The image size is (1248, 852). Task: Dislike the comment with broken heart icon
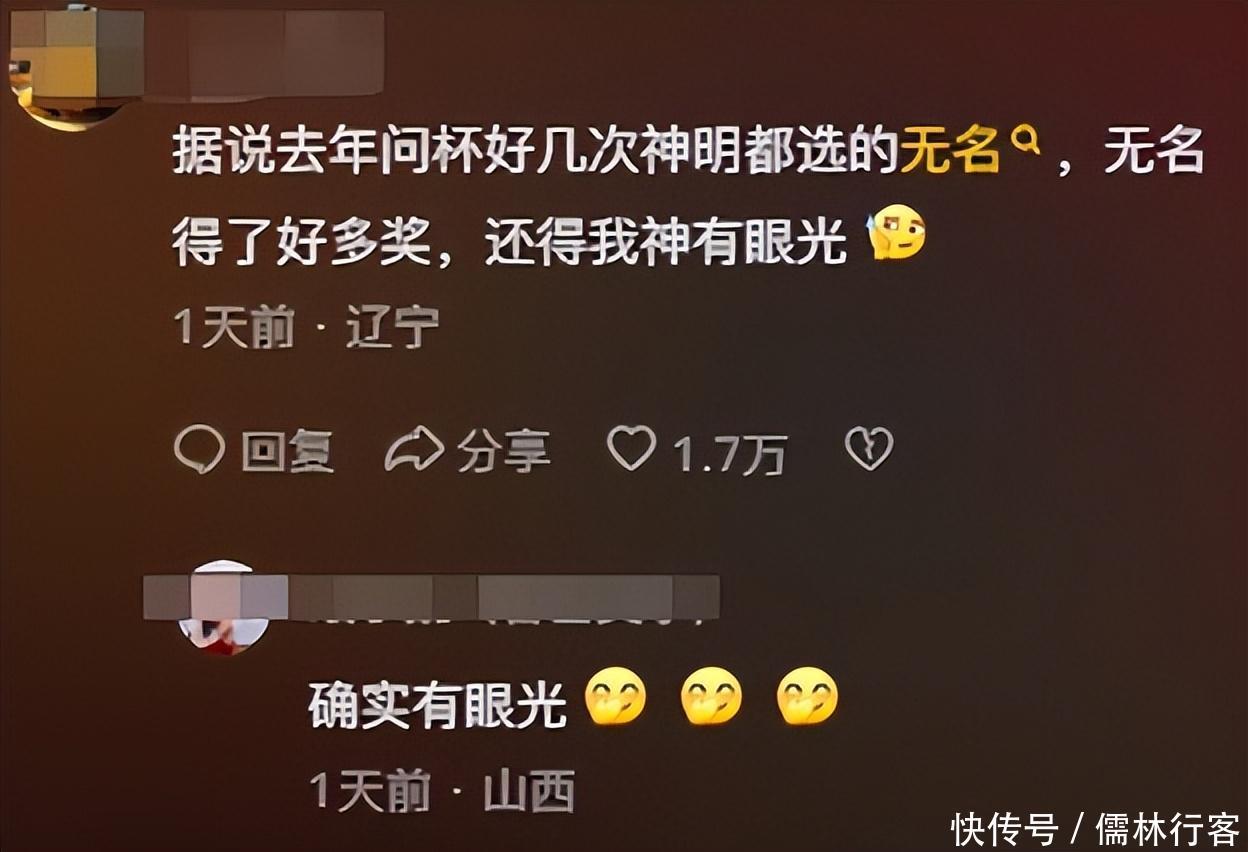click(x=869, y=449)
